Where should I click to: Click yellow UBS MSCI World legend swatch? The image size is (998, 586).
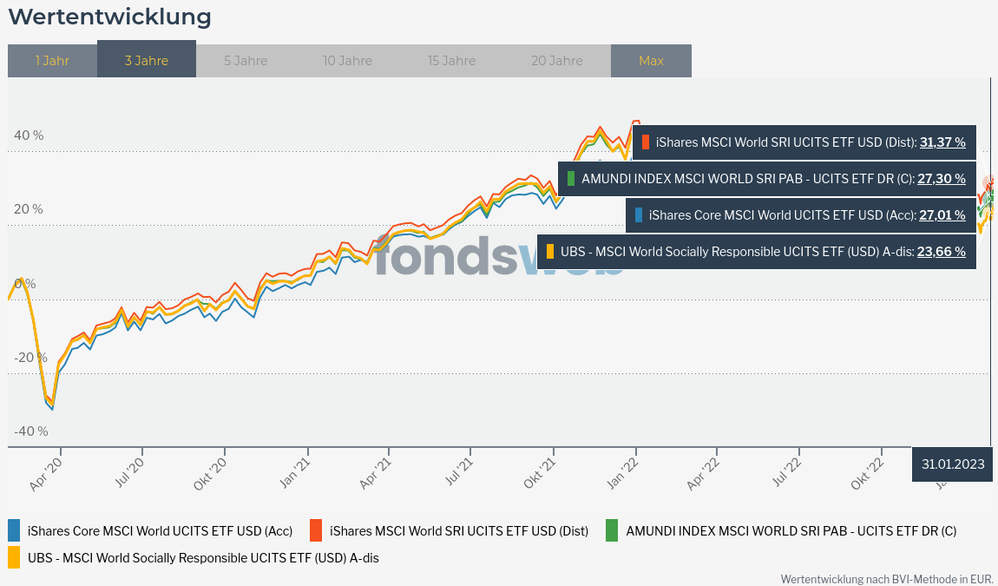click(x=14, y=557)
